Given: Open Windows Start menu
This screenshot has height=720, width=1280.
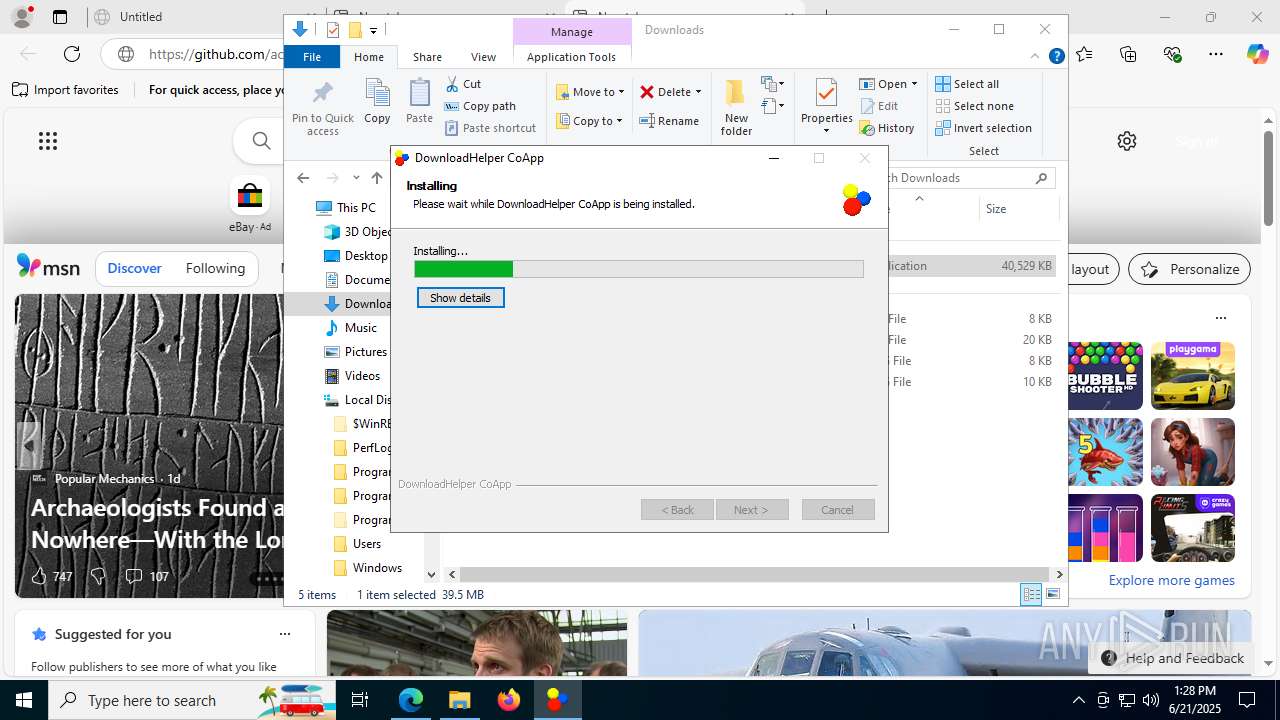Looking at the screenshot, I should pyautogui.click(x=24, y=699).
